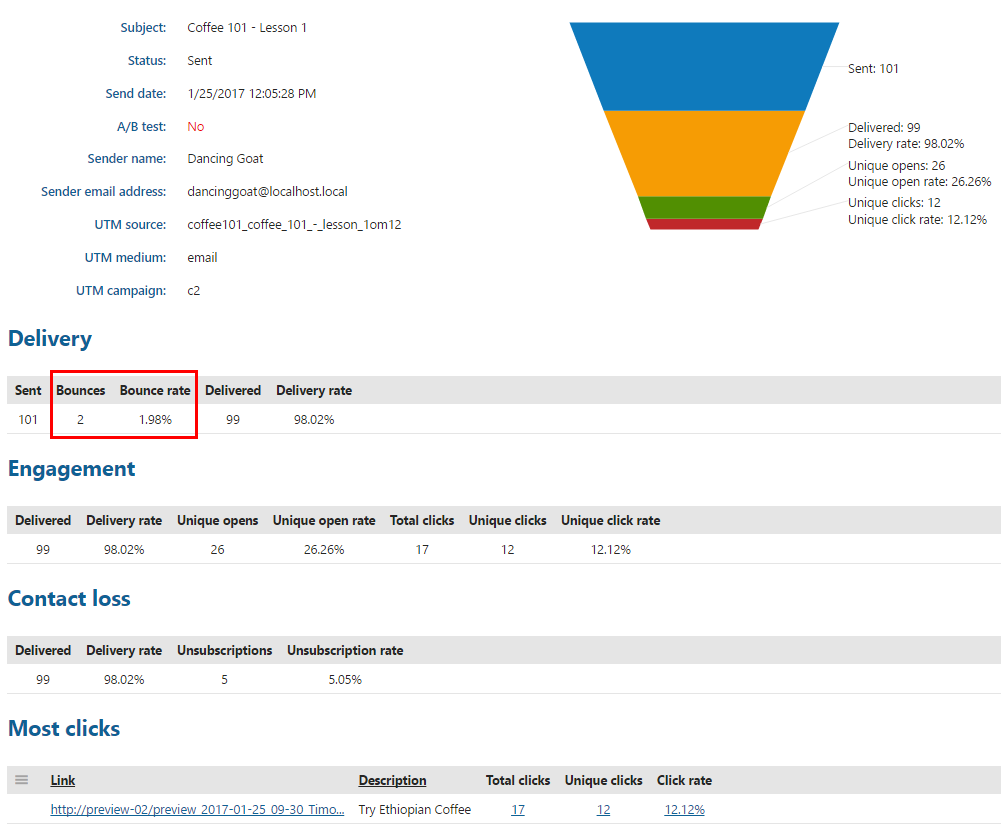Sort the table by the Description column
Image resolution: width=1001 pixels, height=833 pixels.
[392, 780]
